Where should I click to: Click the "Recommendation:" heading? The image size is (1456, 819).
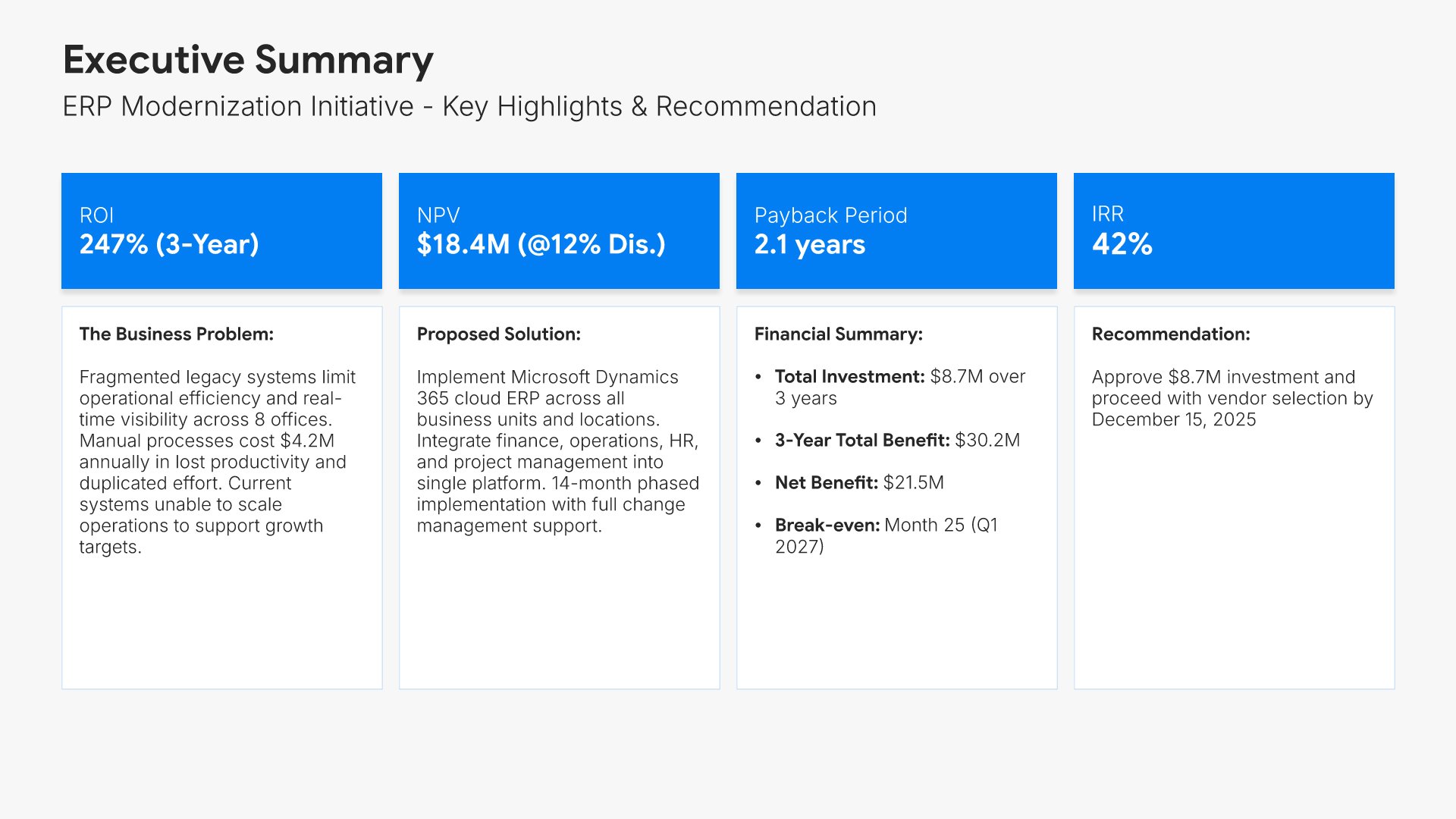(1170, 334)
